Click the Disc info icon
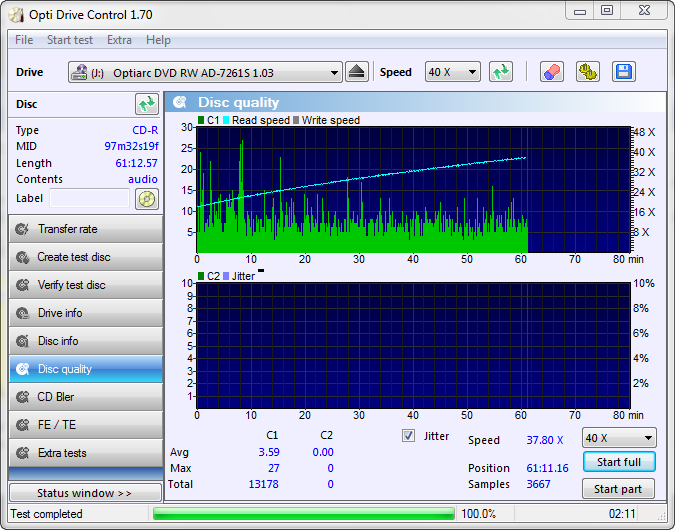Viewport: 675px width, 530px height. [x=22, y=341]
